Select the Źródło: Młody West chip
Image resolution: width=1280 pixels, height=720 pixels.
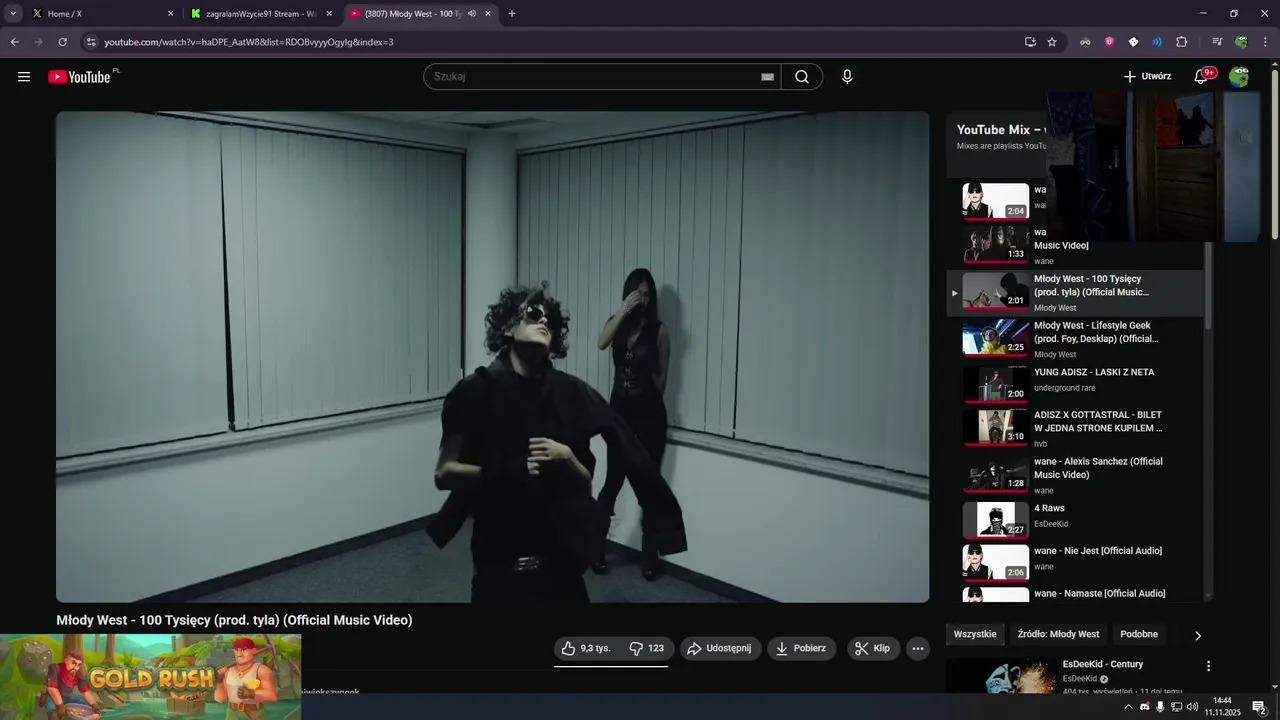(x=1058, y=634)
